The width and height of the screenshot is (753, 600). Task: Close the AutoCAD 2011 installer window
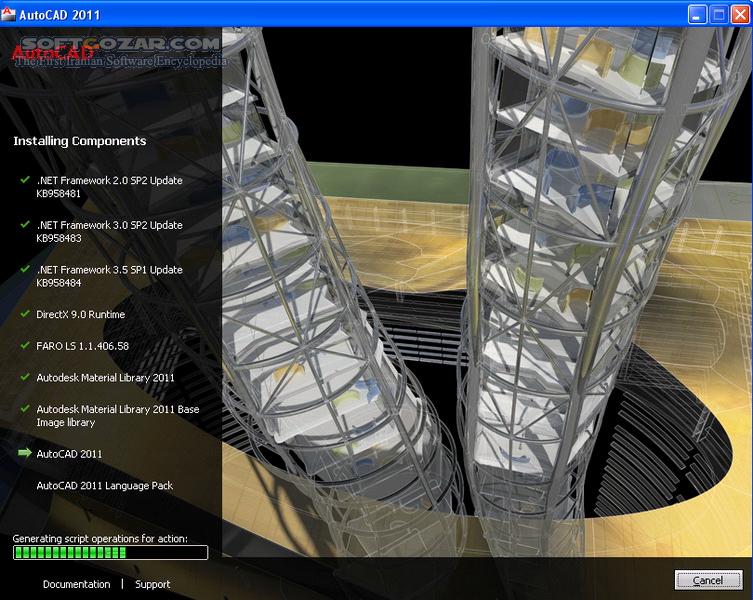coord(741,14)
